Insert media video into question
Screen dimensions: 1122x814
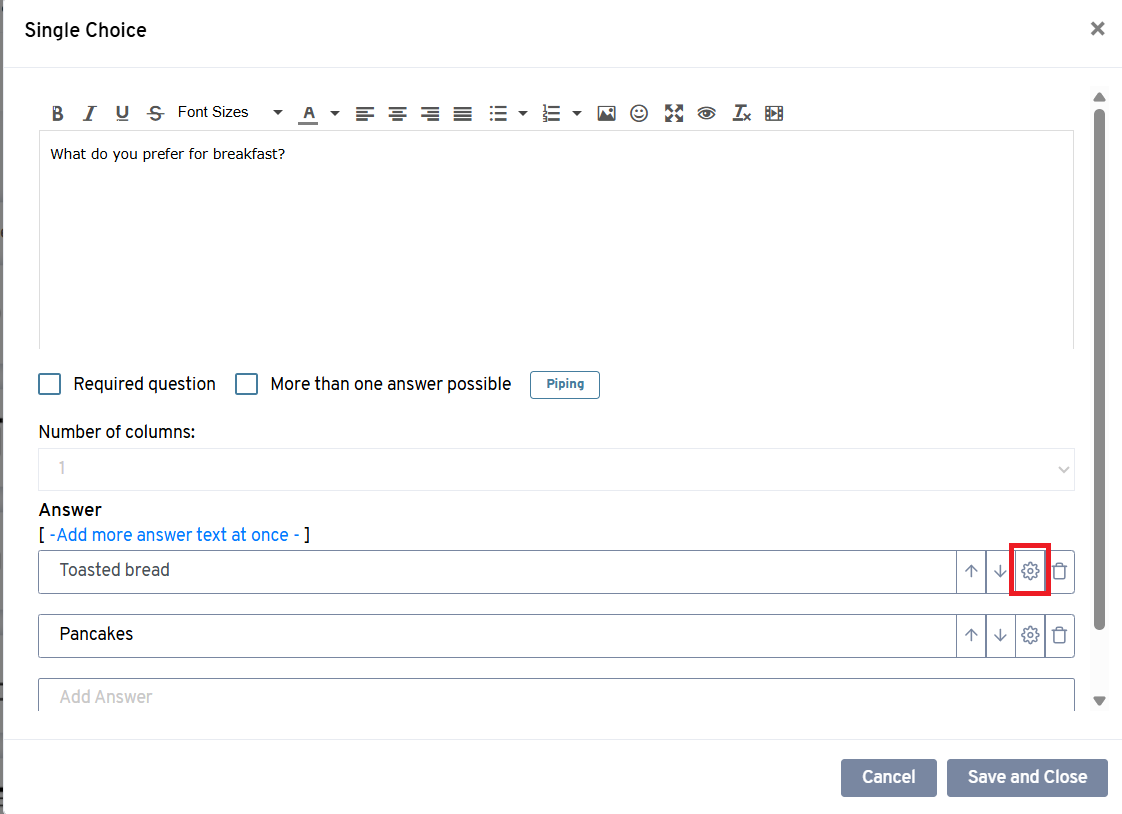(773, 113)
